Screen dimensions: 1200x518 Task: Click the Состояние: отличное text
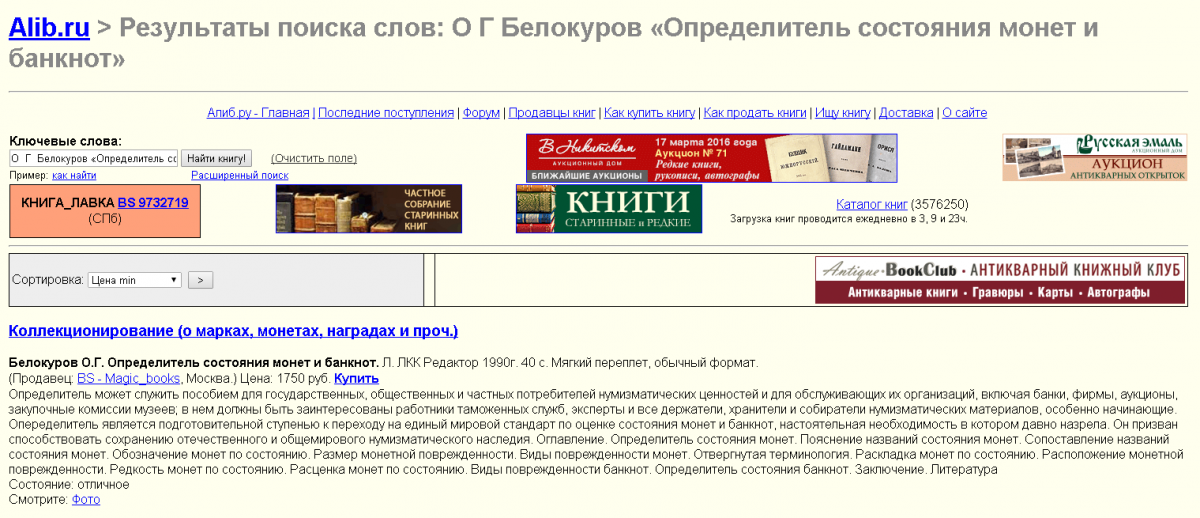click(69, 484)
